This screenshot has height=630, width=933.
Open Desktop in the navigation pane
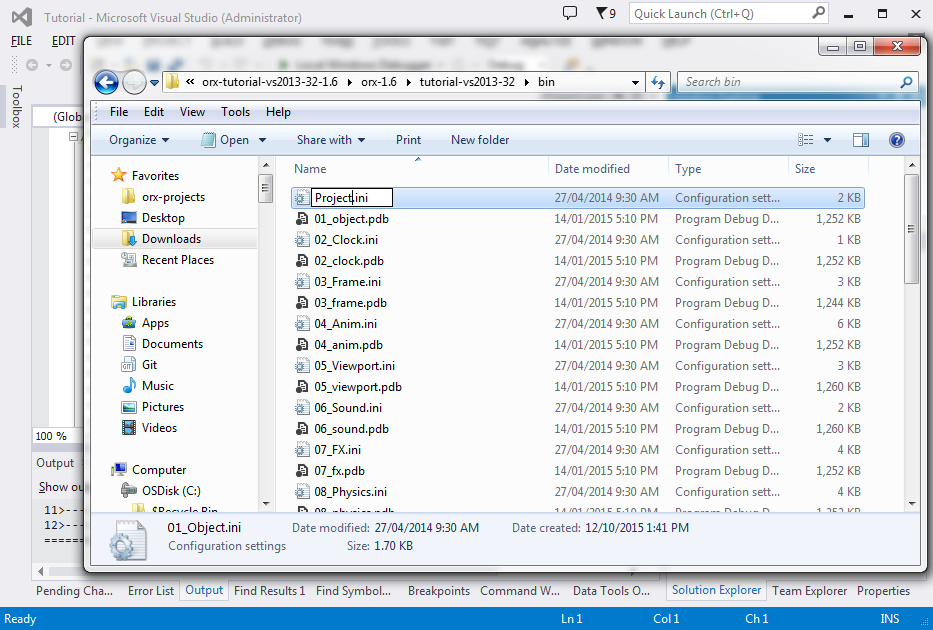click(x=163, y=218)
